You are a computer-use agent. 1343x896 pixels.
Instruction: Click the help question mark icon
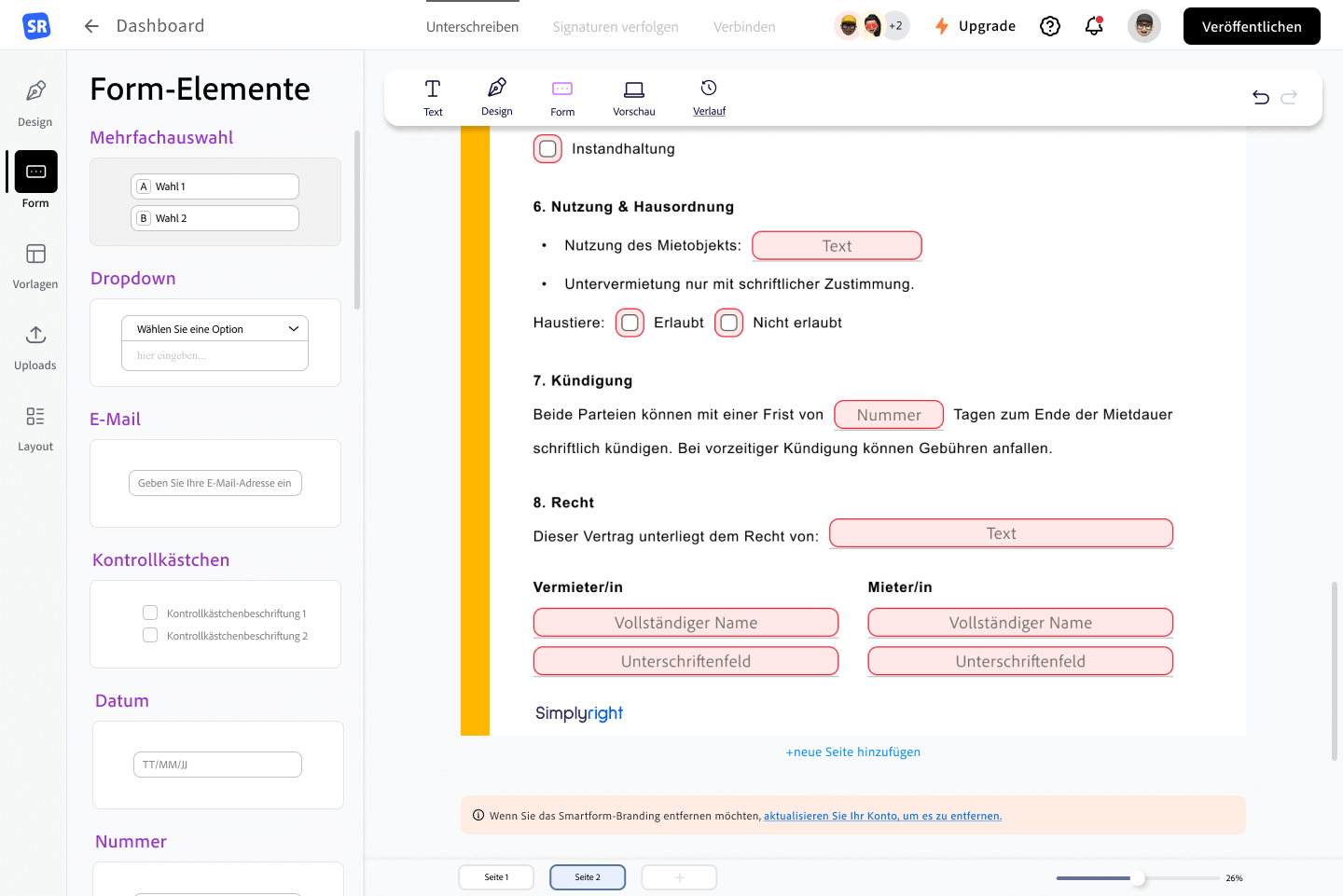tap(1050, 26)
